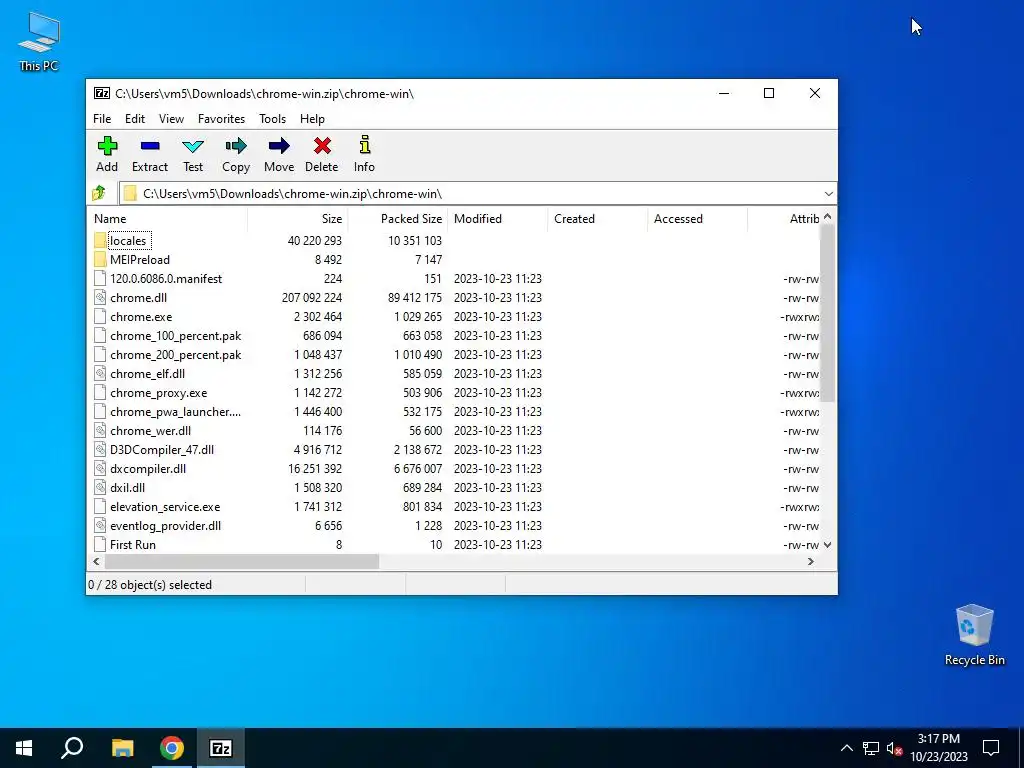Click the eventlog_provider.dll file icon
1024x768 pixels.
[x=100, y=526]
